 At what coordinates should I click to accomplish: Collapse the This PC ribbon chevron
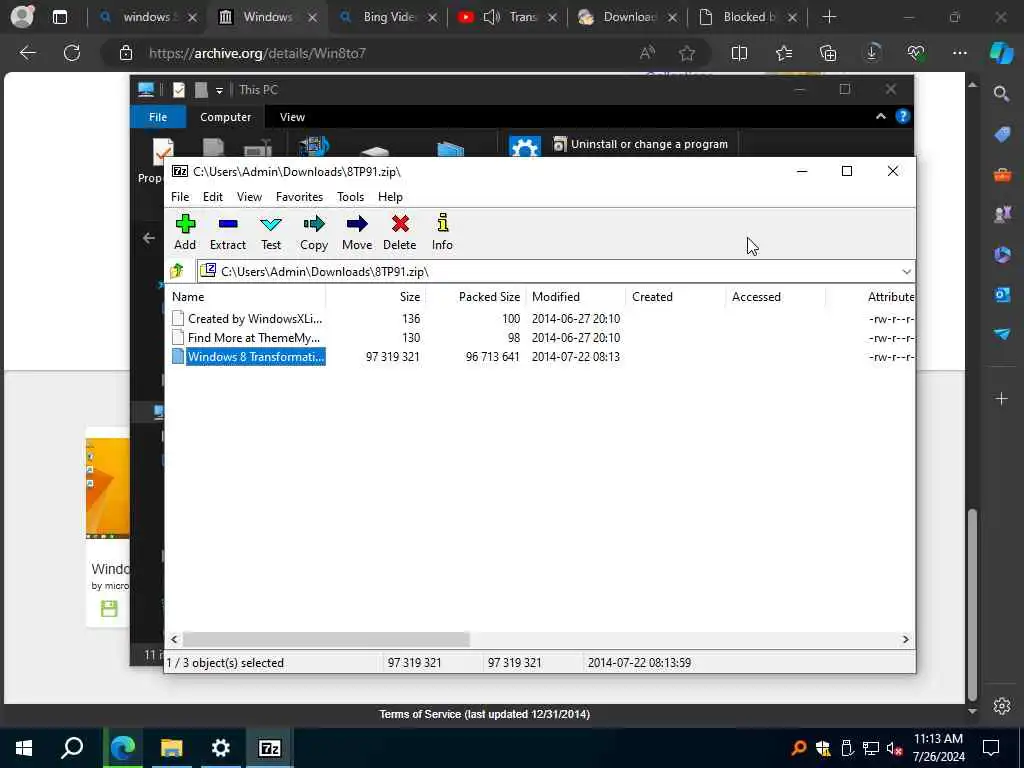880,116
